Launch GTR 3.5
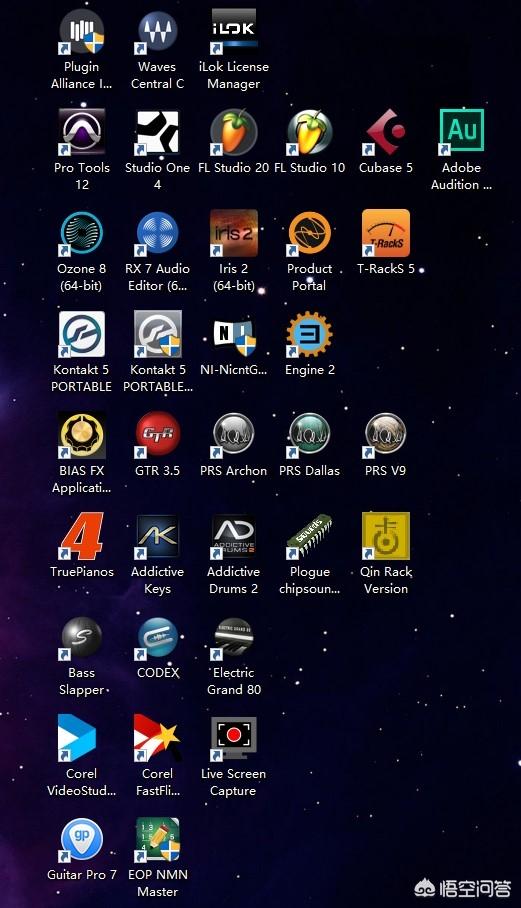Screen dimensions: 521x908 coord(157,435)
